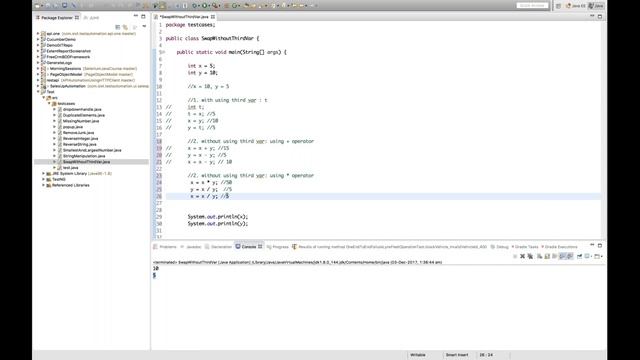Click the Run External Tools icon

214,6
